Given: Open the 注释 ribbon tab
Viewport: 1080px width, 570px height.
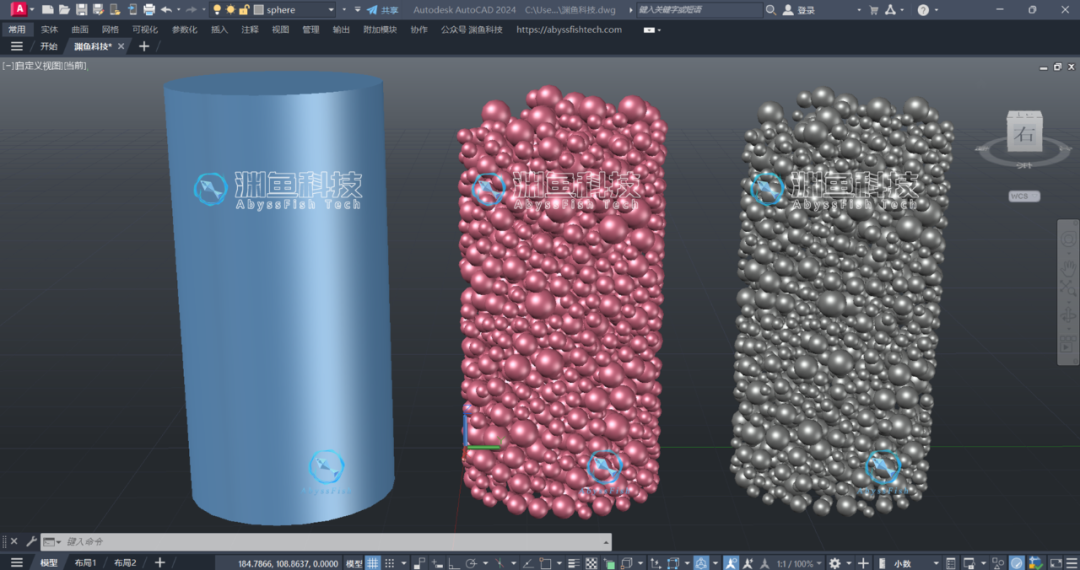Looking at the screenshot, I should pos(249,30).
